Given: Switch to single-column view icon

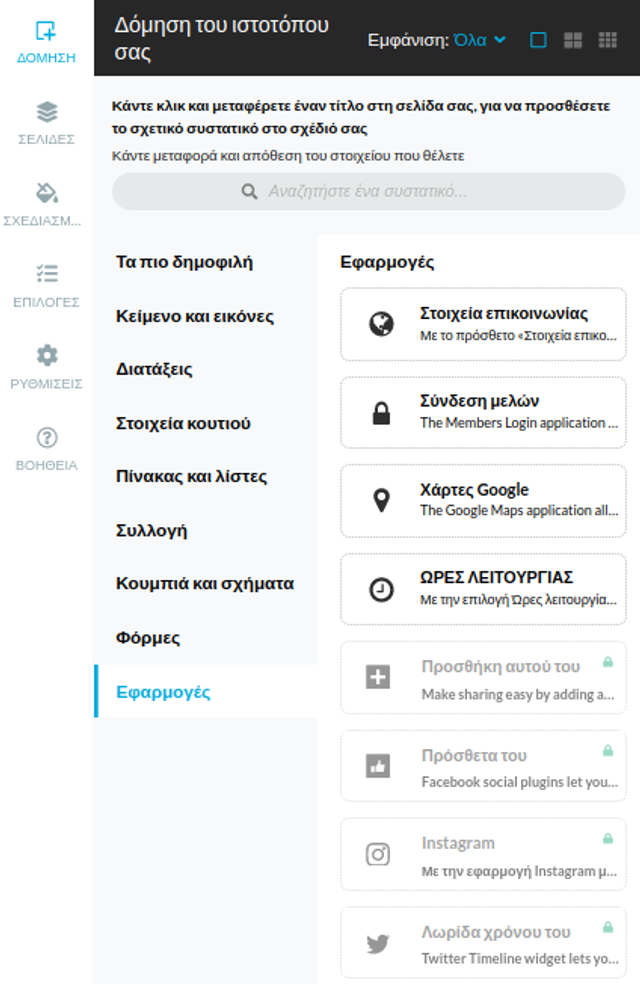Looking at the screenshot, I should [x=538, y=40].
